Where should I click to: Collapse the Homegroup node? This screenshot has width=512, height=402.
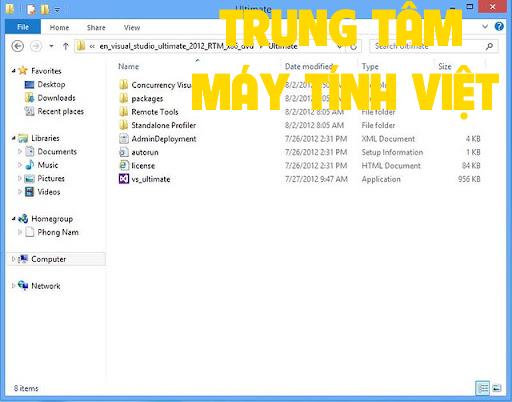click(x=13, y=219)
